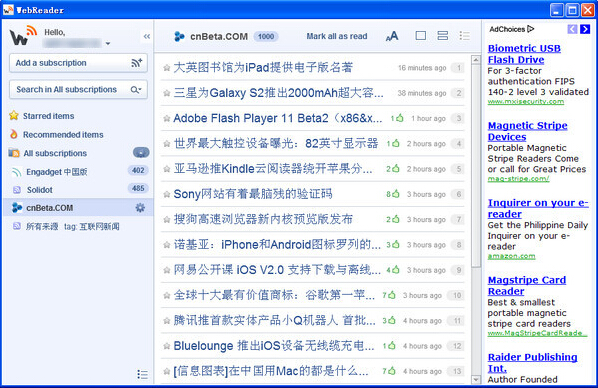Open search options magnifier dropdown

136,90
